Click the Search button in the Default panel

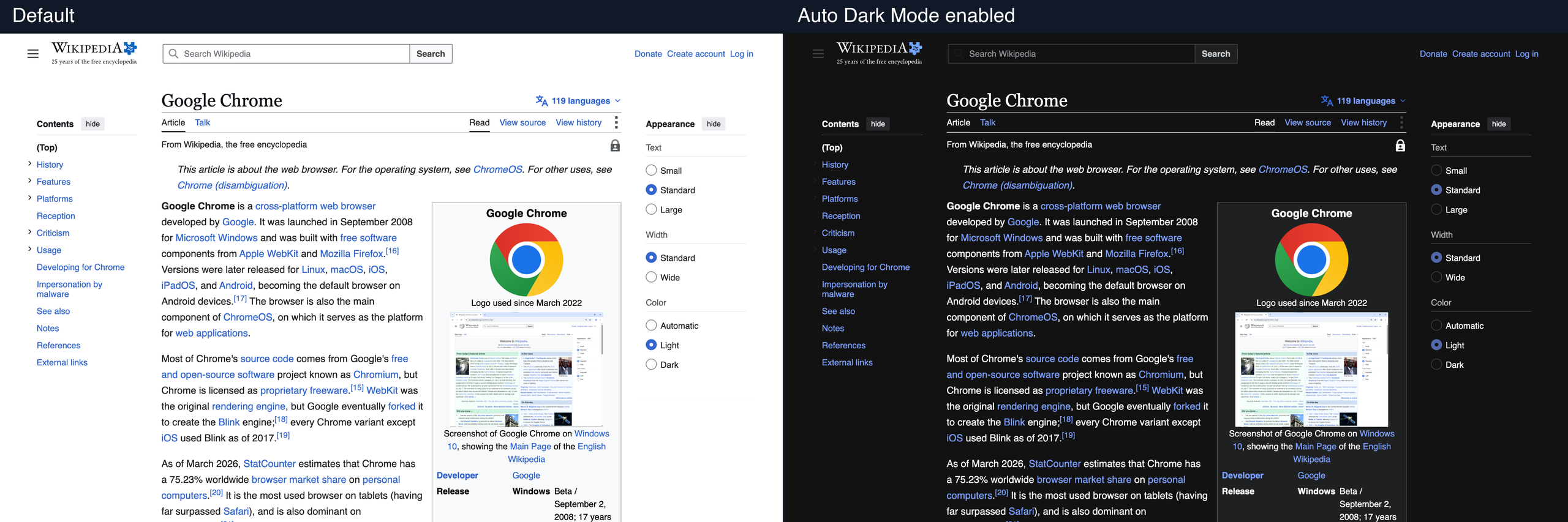point(431,54)
